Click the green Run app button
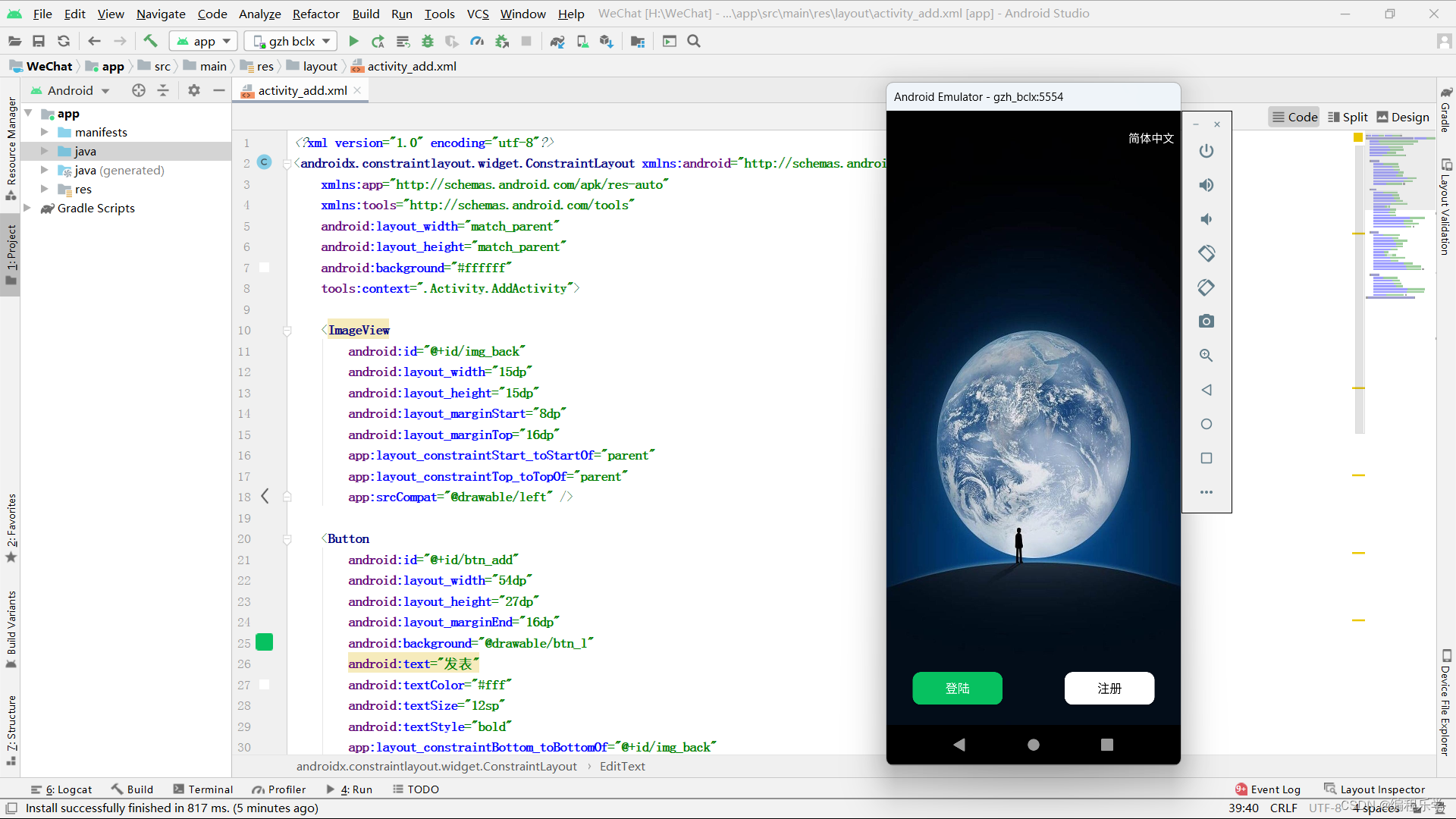 tap(353, 42)
